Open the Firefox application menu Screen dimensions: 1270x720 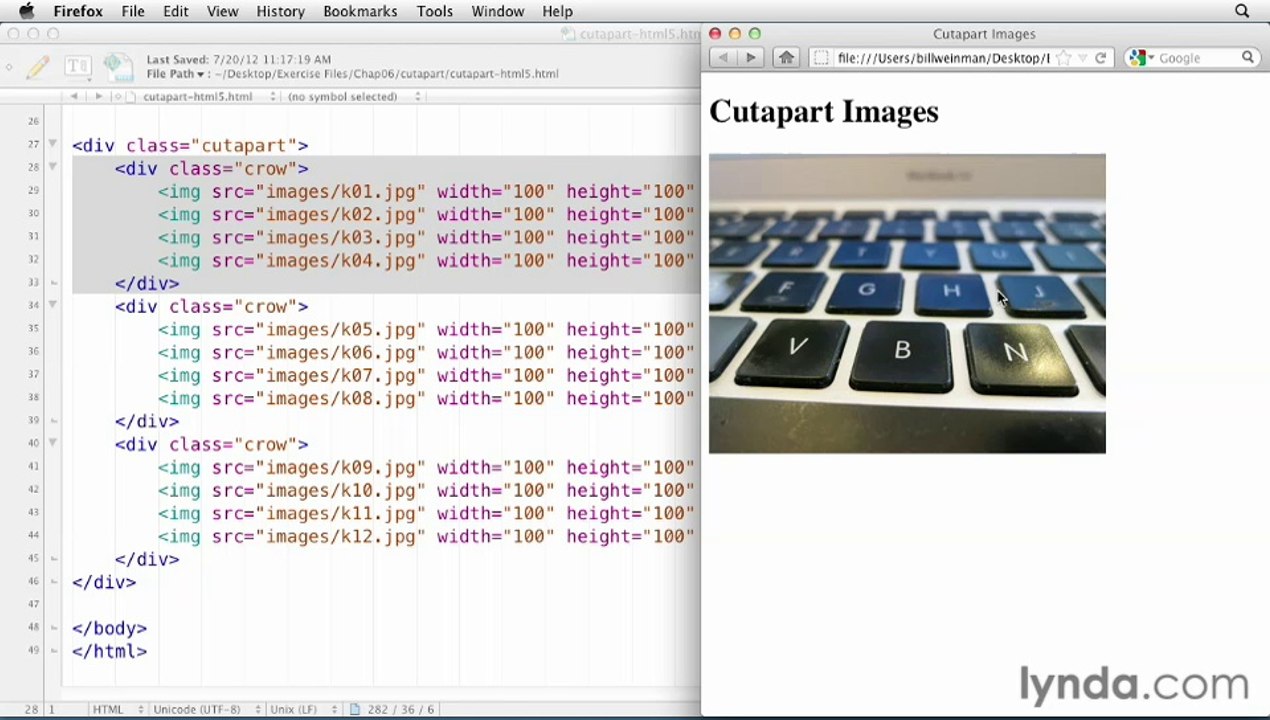(78, 11)
